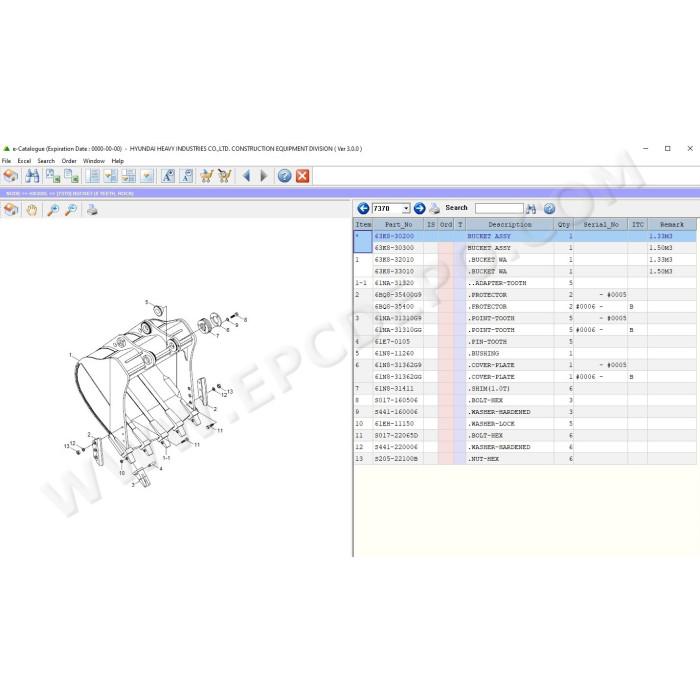Open the Order menu
Screen dimensions: 700x700
click(x=69, y=161)
